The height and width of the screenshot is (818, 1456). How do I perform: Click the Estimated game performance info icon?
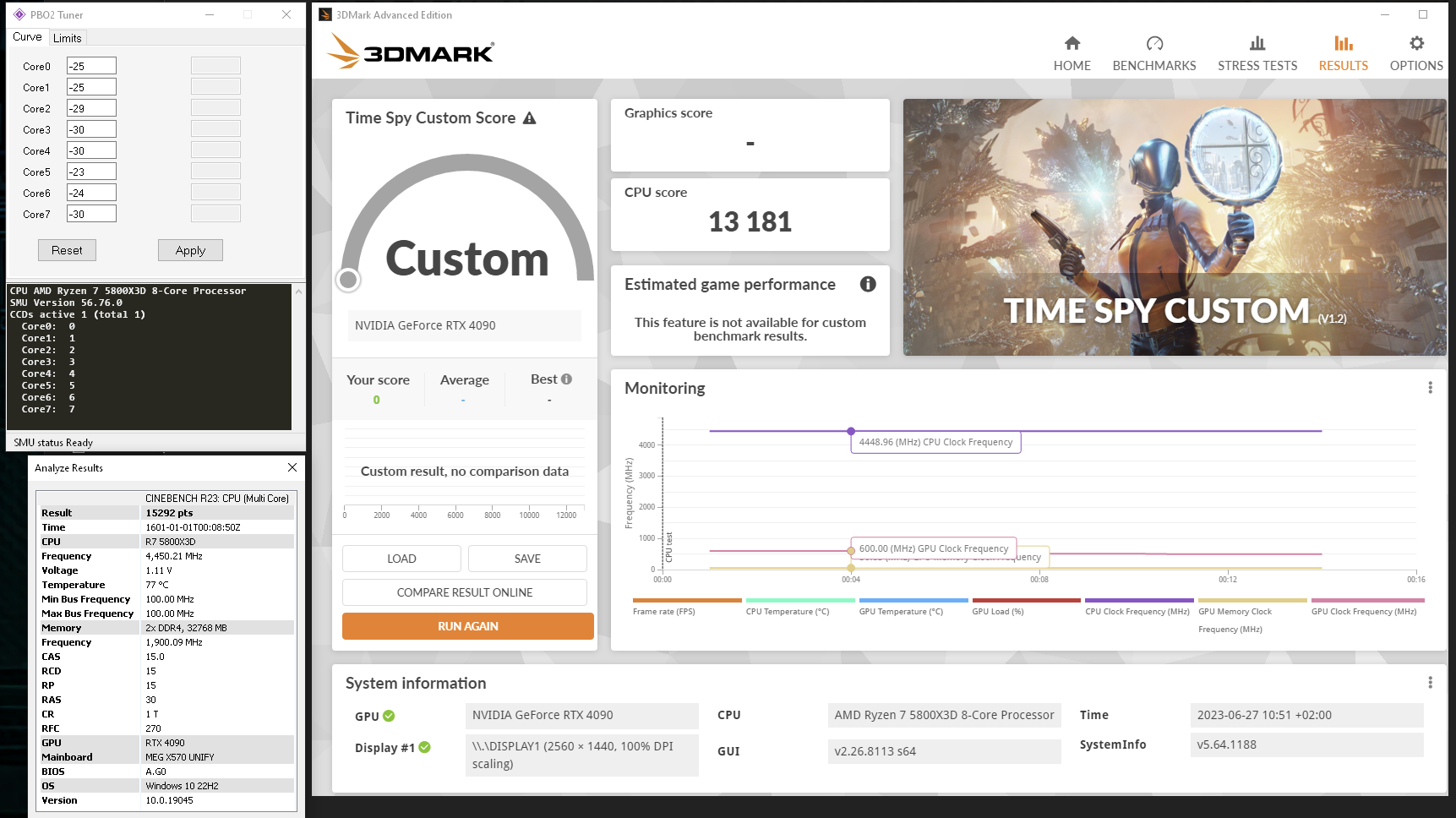point(868,284)
